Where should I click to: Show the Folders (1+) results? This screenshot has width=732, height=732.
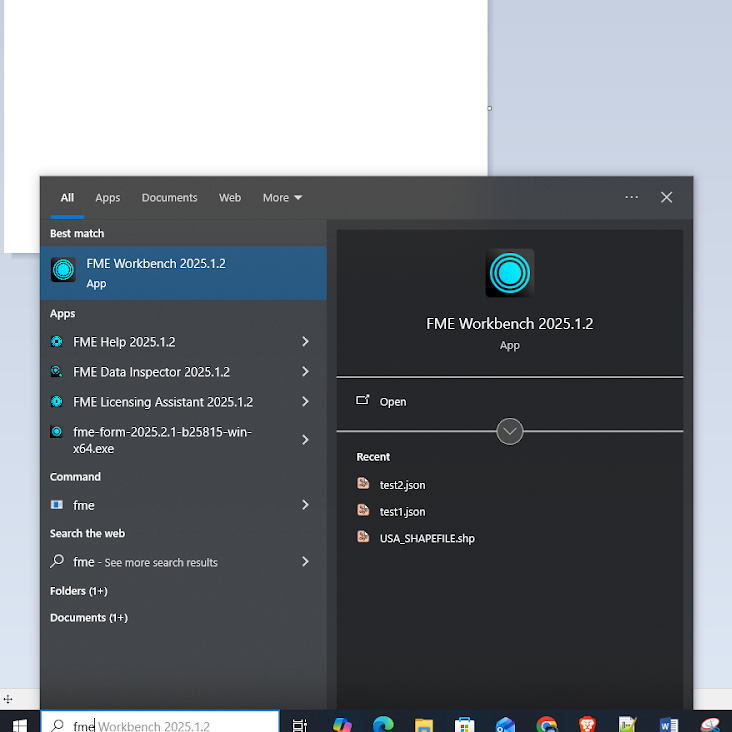coord(79,591)
